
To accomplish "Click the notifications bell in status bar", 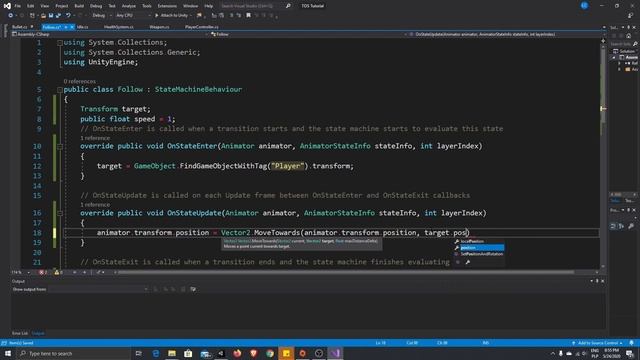I will click(631, 343).
